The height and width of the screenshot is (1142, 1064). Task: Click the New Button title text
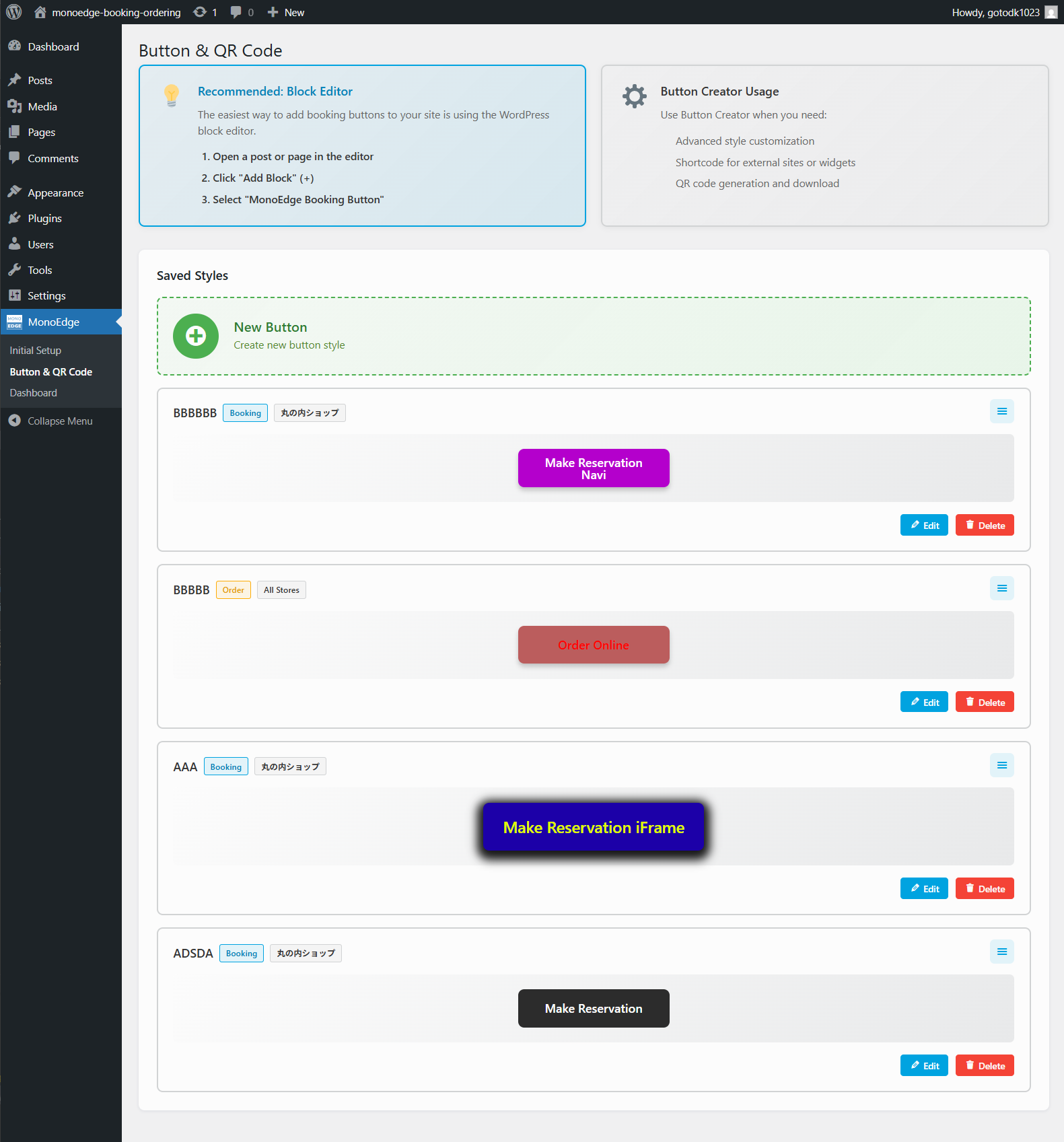(x=271, y=327)
